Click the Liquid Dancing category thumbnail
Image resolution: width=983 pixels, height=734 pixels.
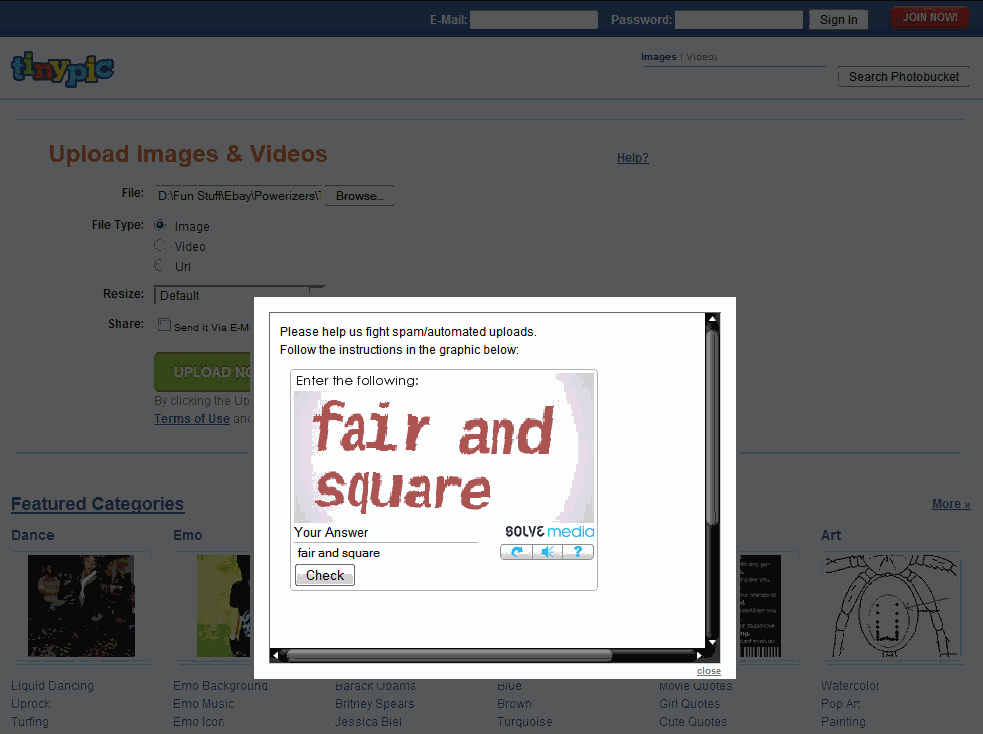coord(81,606)
